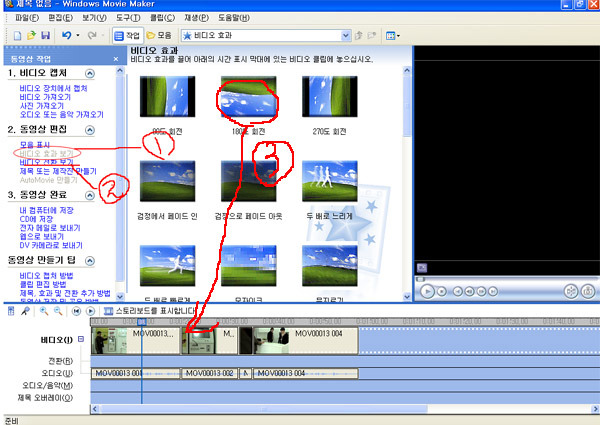
Task: Collapse the 동영상 만들기 팁 section
Action: click(90, 261)
